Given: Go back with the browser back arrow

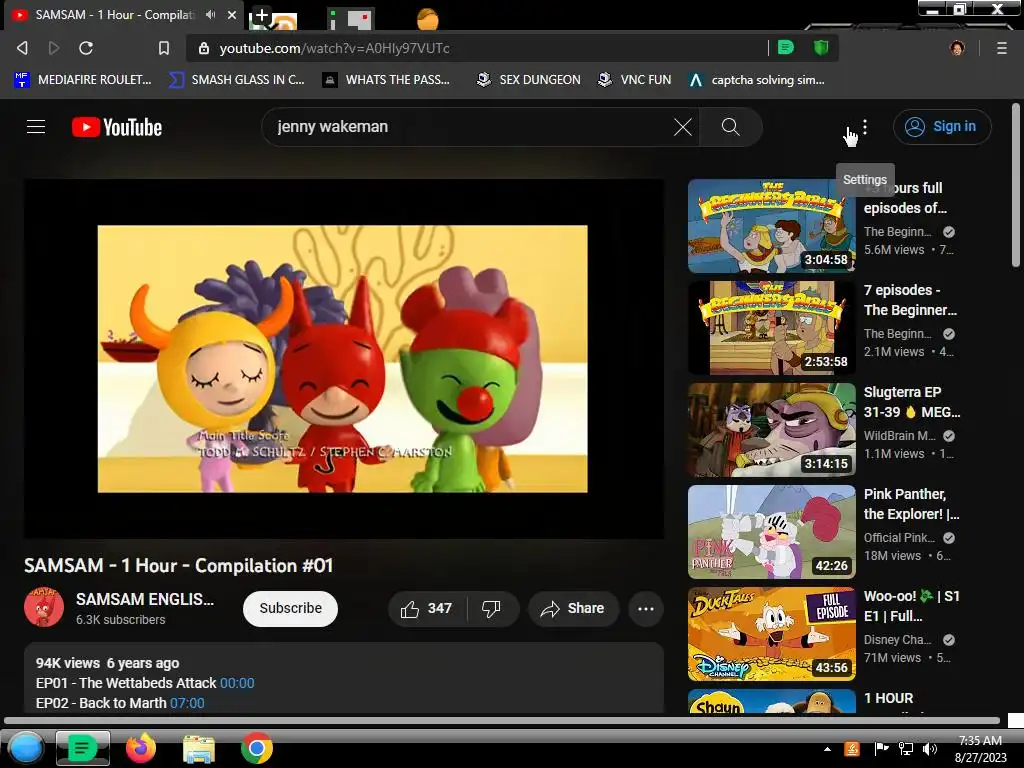Looking at the screenshot, I should 22,48.
